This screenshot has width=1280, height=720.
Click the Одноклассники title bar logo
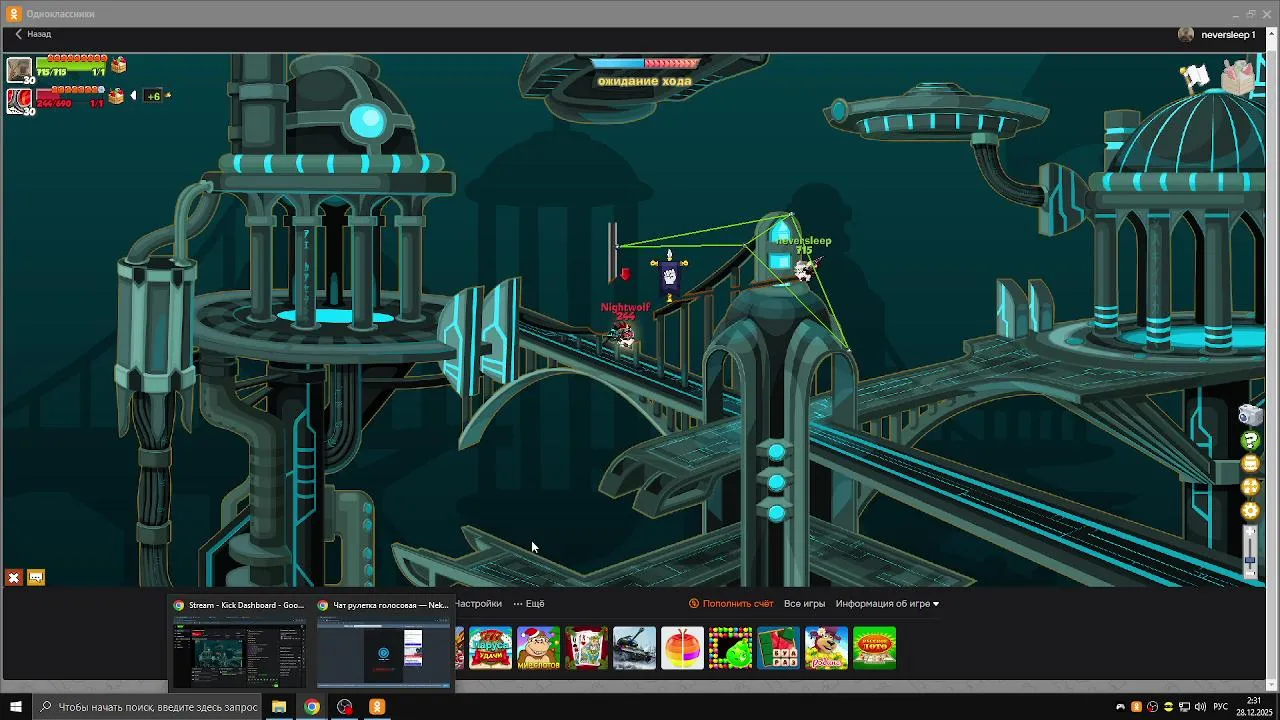coord(14,14)
